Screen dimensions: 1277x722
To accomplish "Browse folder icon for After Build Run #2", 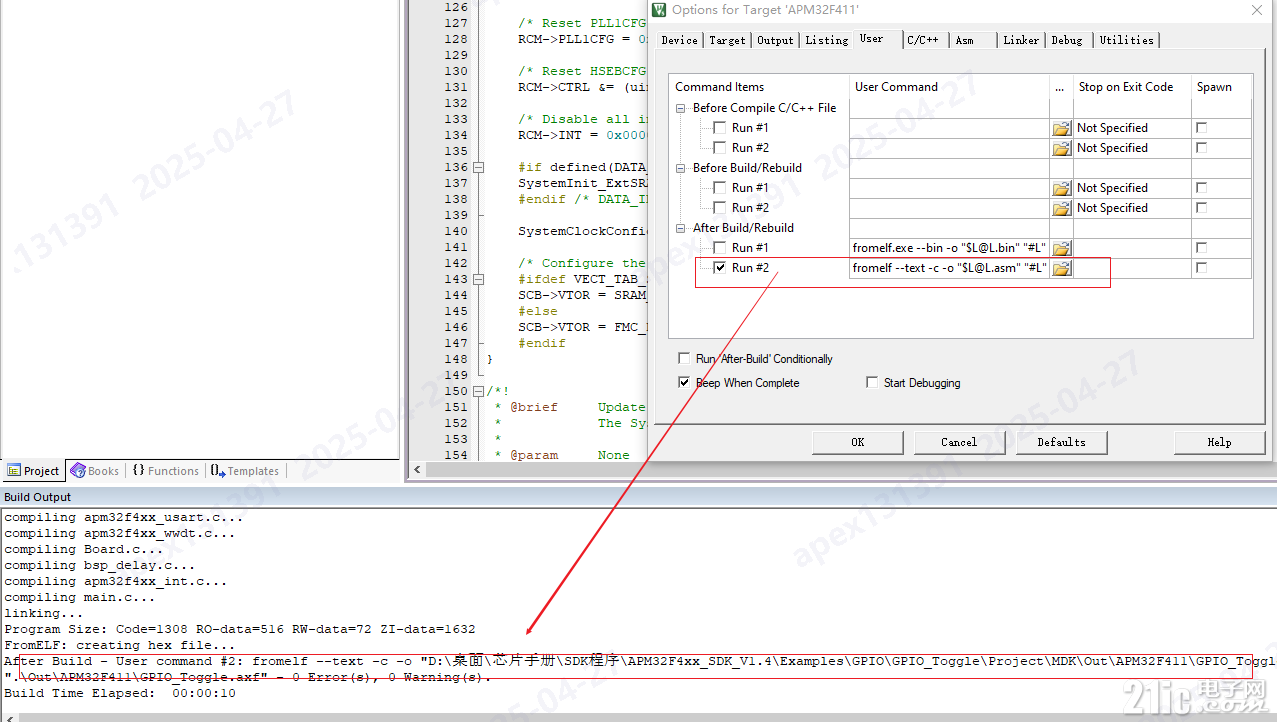I will [x=1061, y=268].
